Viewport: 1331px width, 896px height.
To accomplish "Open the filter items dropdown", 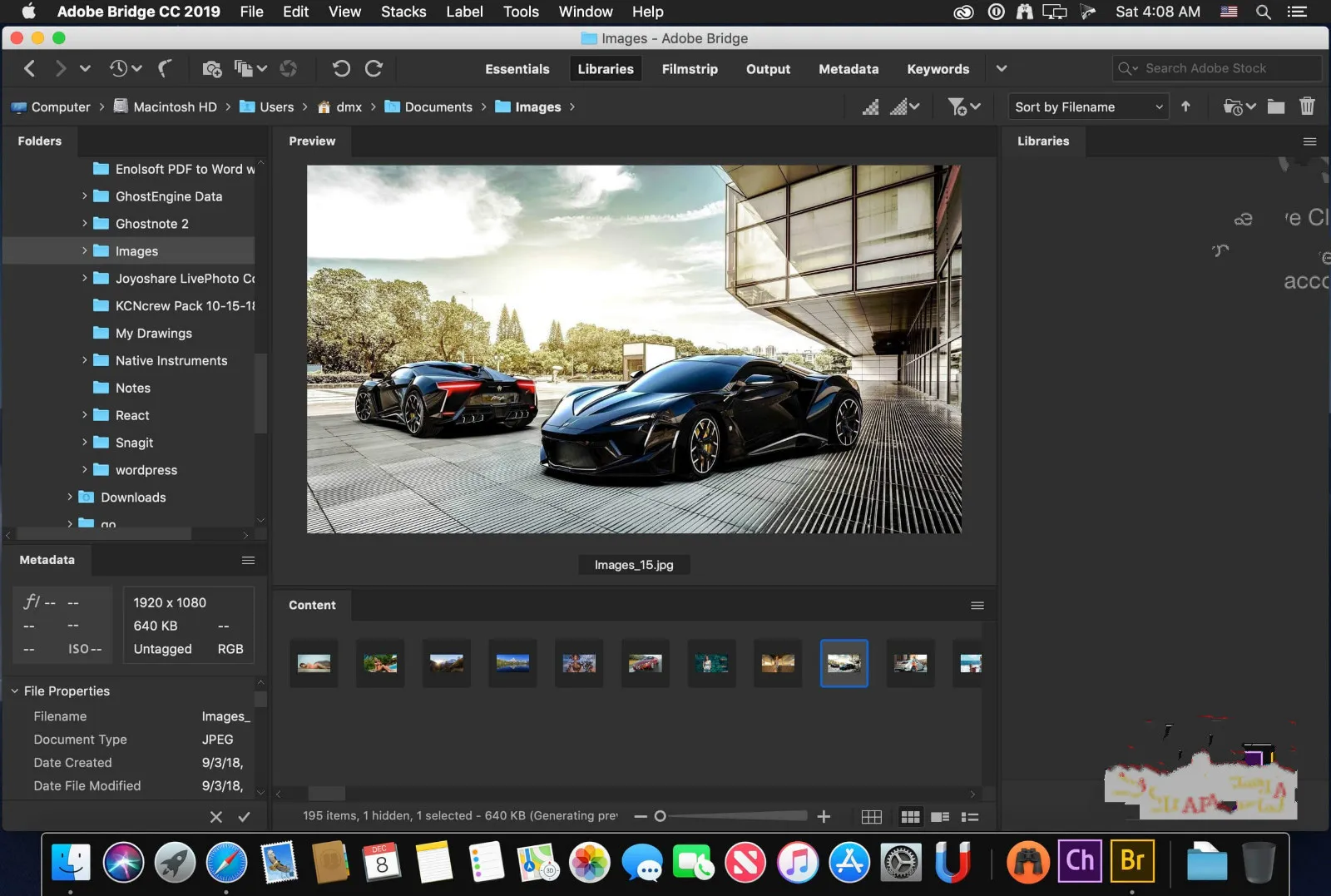I will [963, 106].
